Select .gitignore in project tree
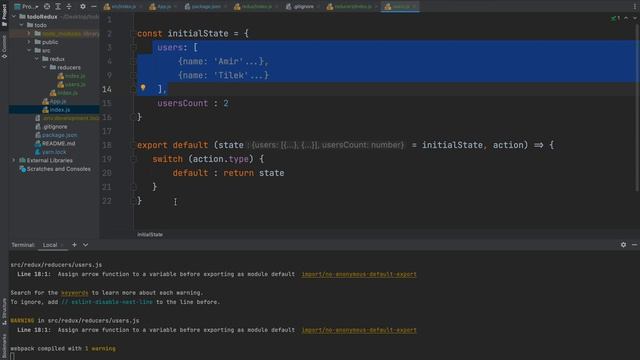 point(55,127)
